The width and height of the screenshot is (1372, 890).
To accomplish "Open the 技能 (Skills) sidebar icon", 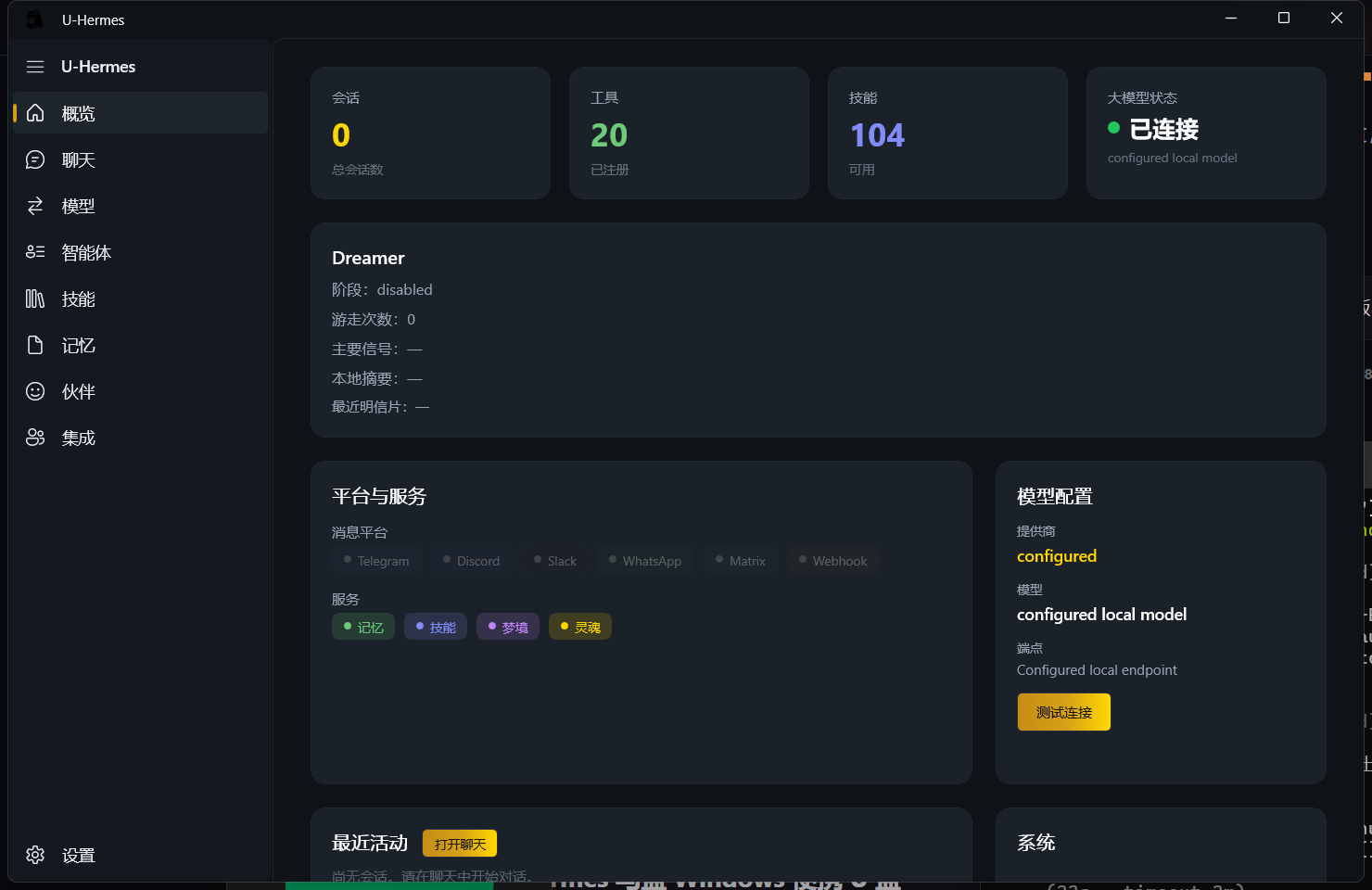I will point(34,299).
